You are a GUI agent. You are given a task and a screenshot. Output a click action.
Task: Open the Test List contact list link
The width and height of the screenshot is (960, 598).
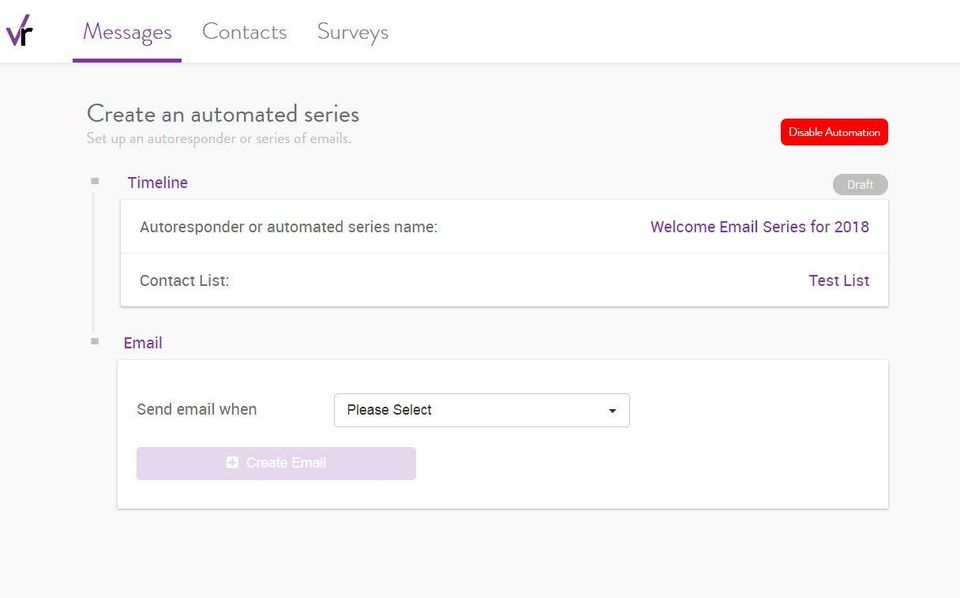839,281
